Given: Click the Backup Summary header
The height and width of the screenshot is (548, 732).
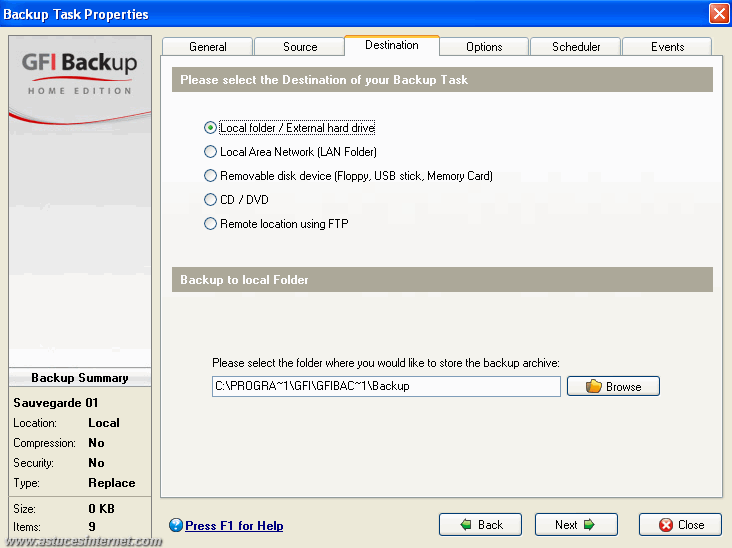Looking at the screenshot, I should pyautogui.click(x=80, y=378).
